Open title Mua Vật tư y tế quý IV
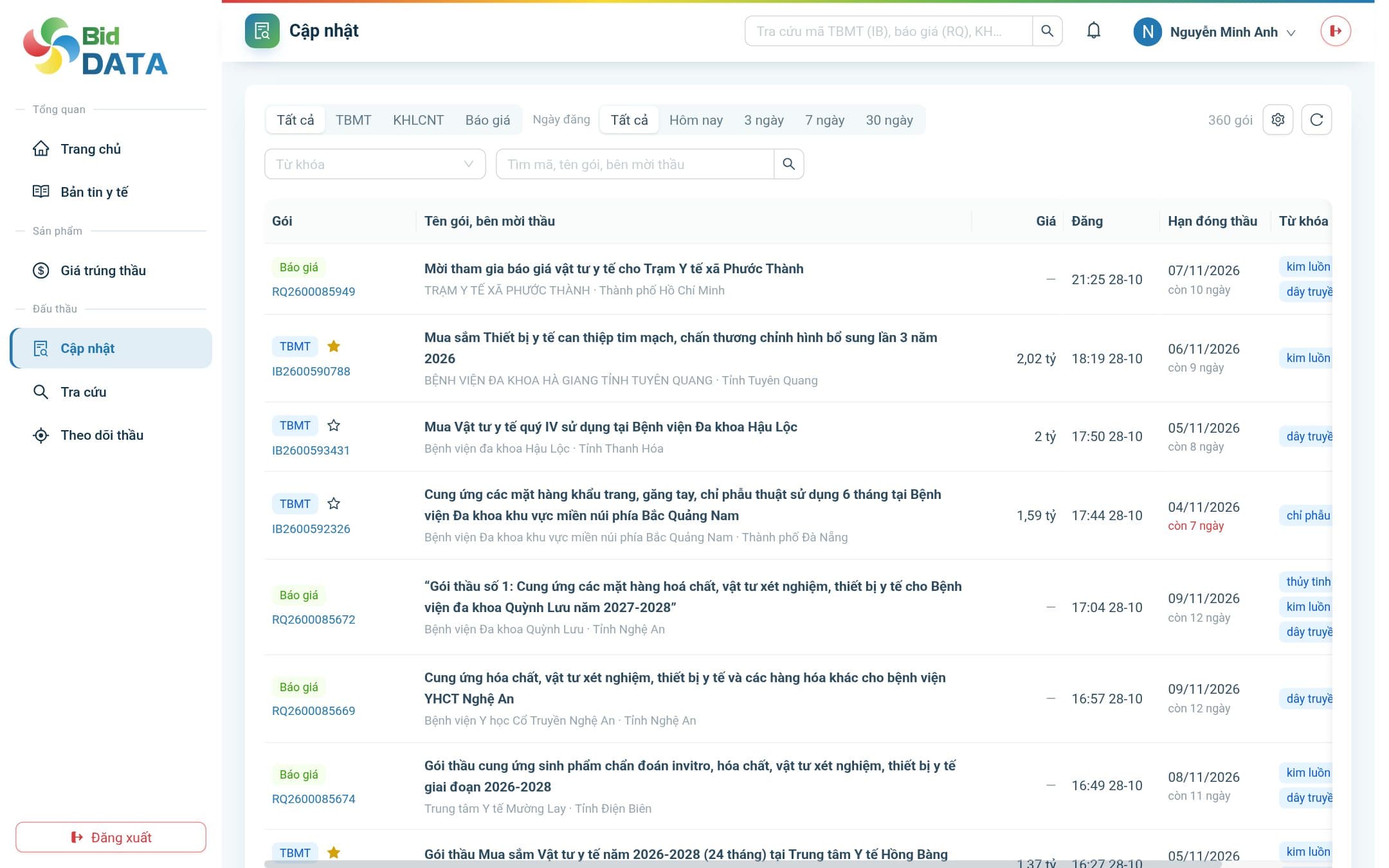 (610, 427)
